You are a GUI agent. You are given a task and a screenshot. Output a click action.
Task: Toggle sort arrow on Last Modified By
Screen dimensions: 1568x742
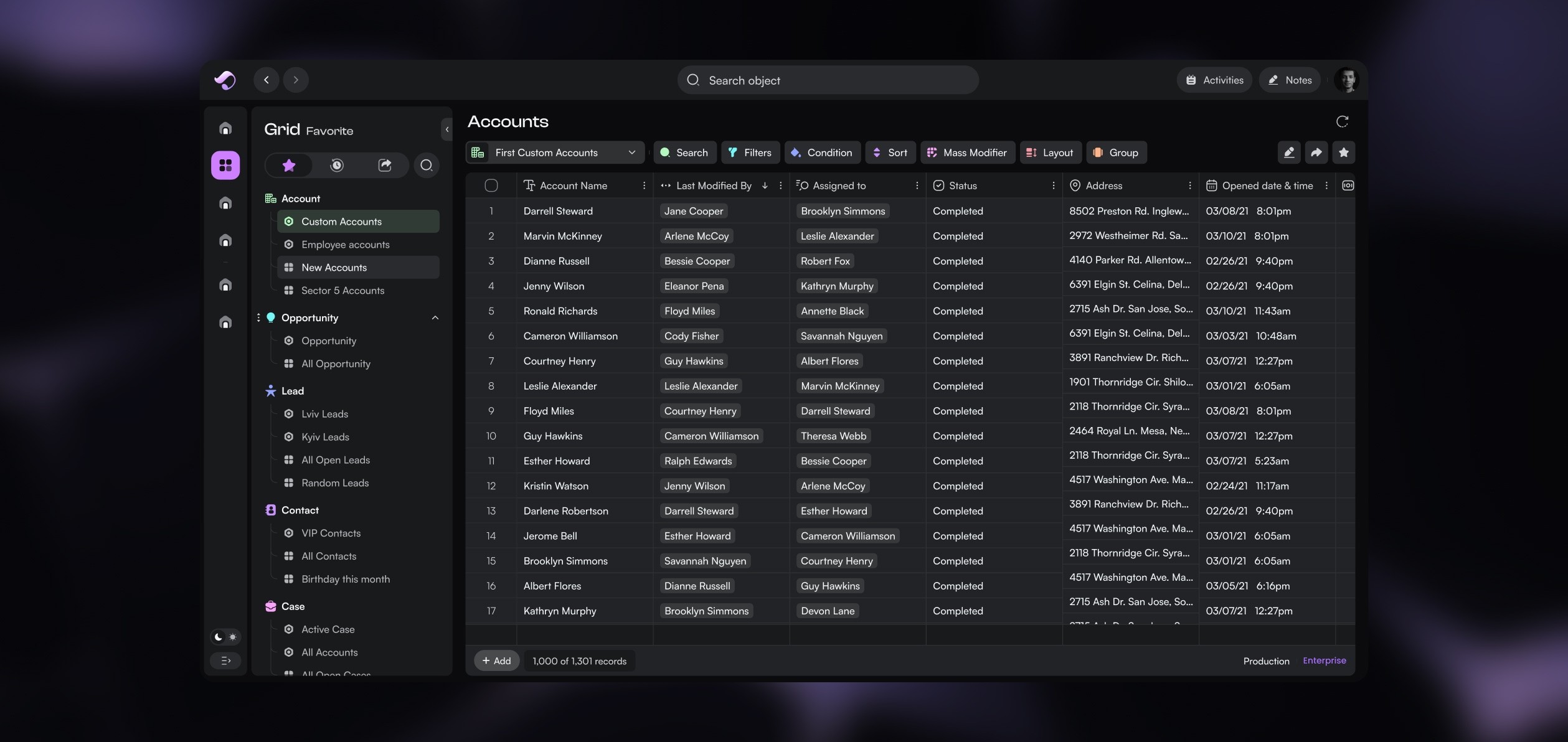tap(765, 185)
